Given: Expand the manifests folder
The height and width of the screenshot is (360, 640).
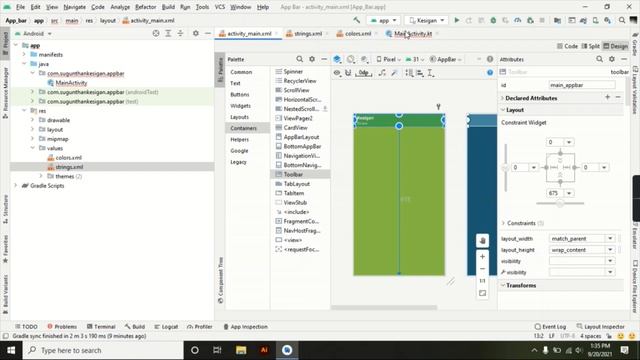Looking at the screenshot, I should pyautogui.click(x=24, y=54).
